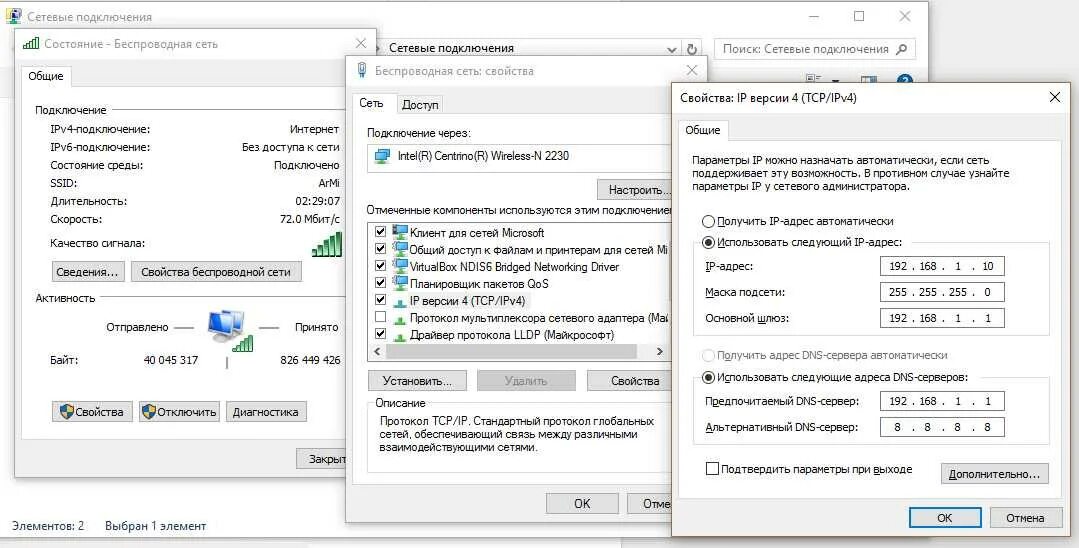This screenshot has width=1079, height=548.
Task: Click the received bytes value 826 449 426
Action: pos(310,359)
